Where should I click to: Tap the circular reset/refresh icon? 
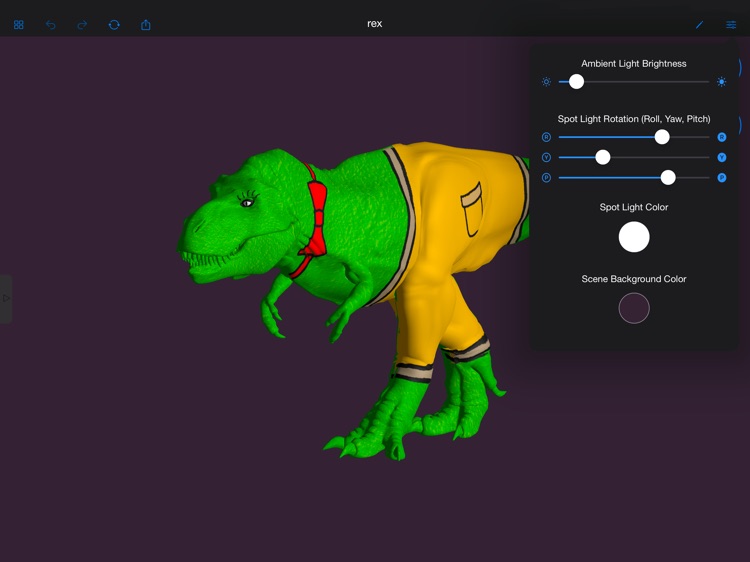[114, 25]
